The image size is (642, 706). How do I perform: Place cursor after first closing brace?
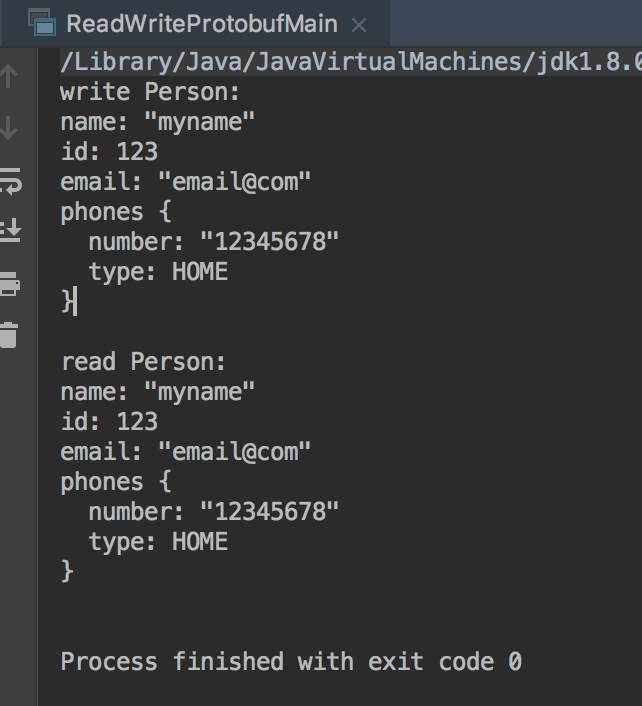tap(75, 301)
